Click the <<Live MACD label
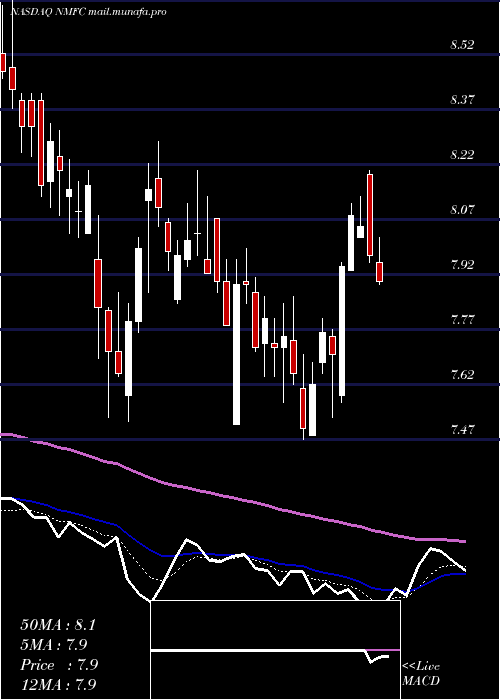The width and height of the screenshot is (500, 700). pyautogui.click(x=421, y=673)
